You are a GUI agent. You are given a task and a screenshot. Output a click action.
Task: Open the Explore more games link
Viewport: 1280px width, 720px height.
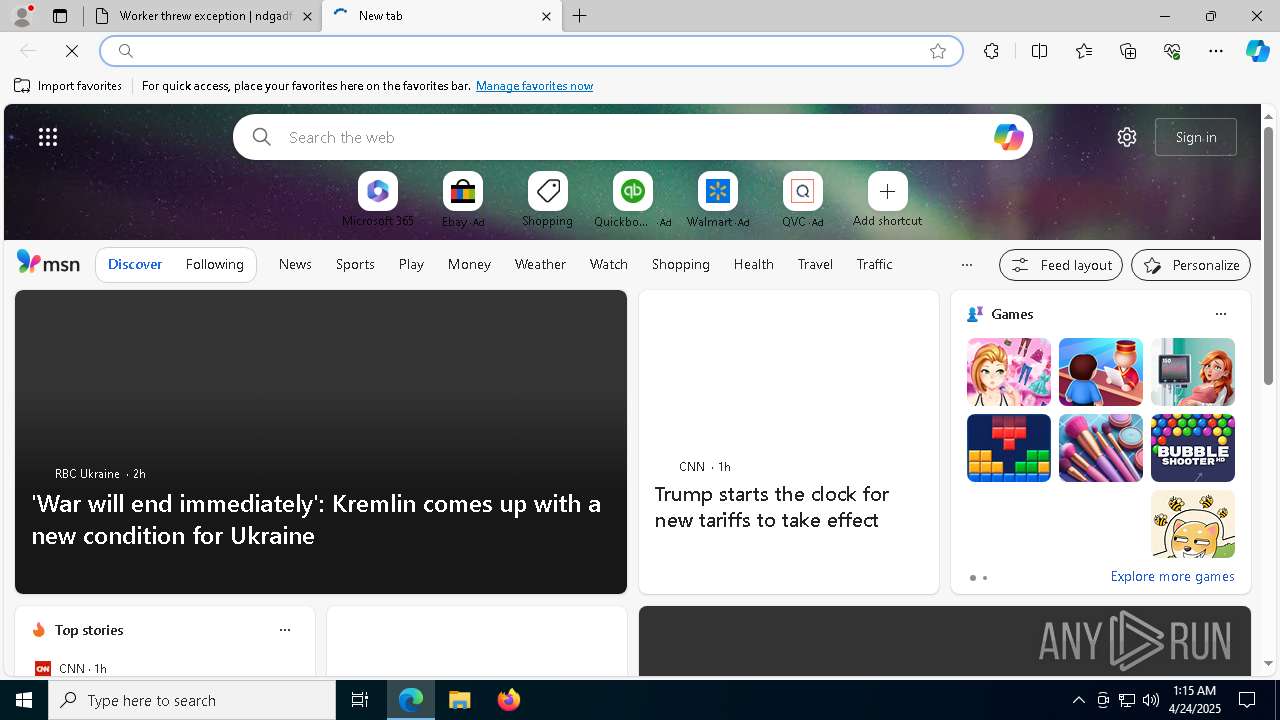pos(1172,576)
